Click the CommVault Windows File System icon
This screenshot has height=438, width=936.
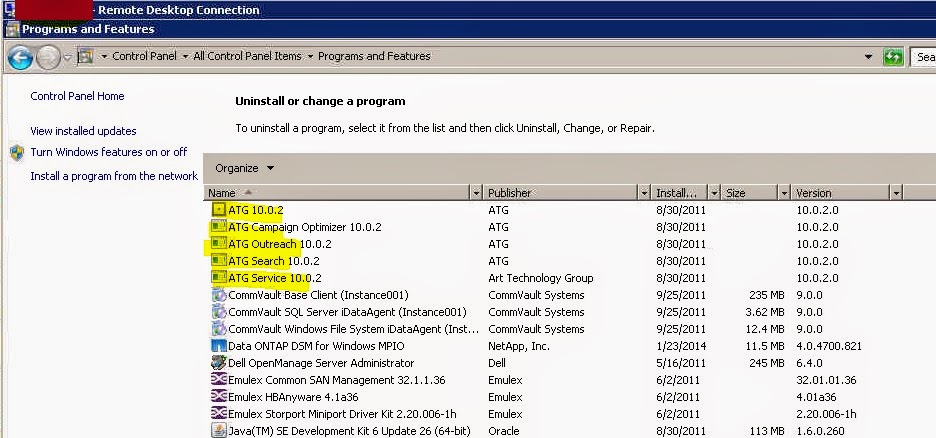(x=219, y=329)
